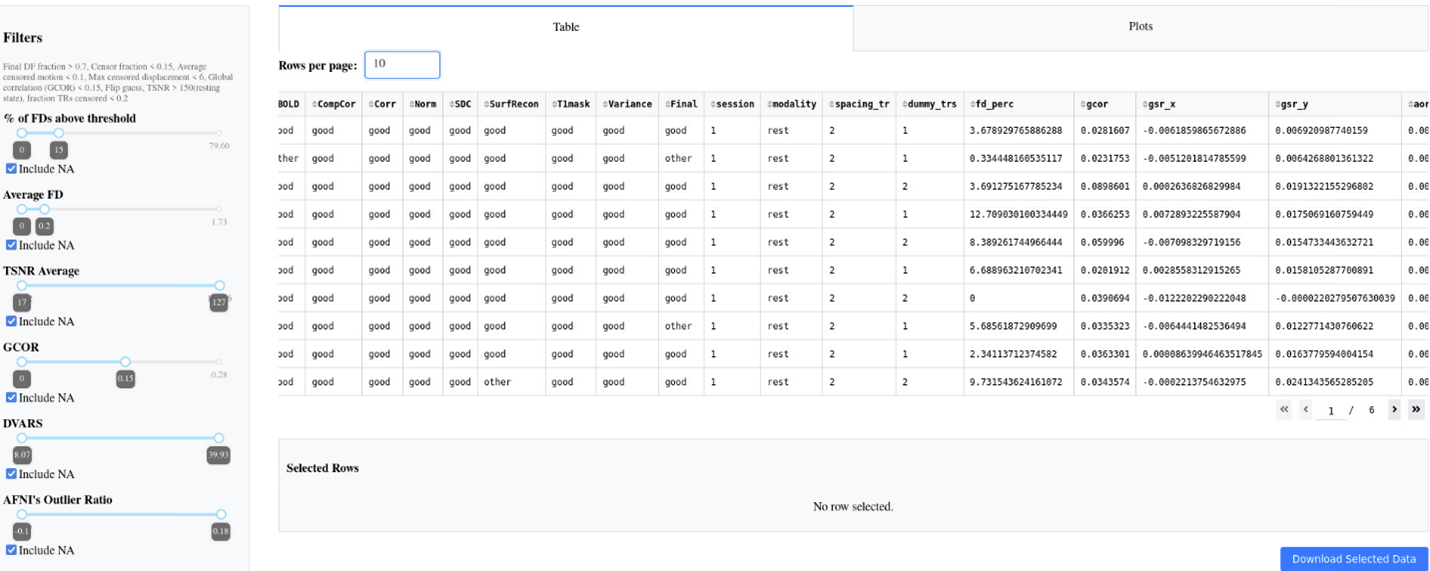Click Download Selected Data button
The height and width of the screenshot is (571, 1430).
click(x=1354, y=559)
